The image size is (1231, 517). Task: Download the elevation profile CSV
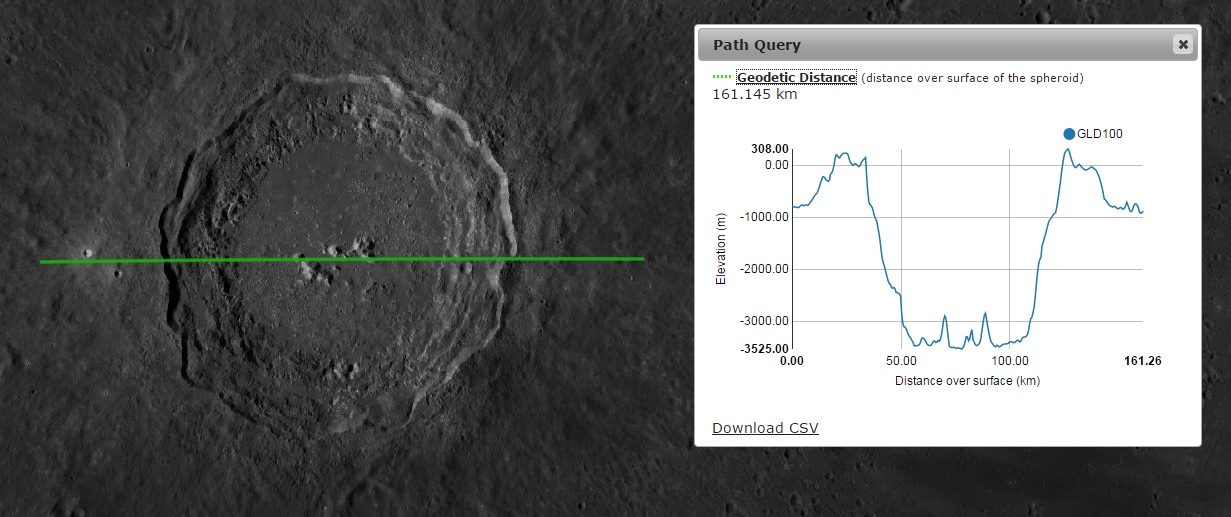[x=765, y=428]
